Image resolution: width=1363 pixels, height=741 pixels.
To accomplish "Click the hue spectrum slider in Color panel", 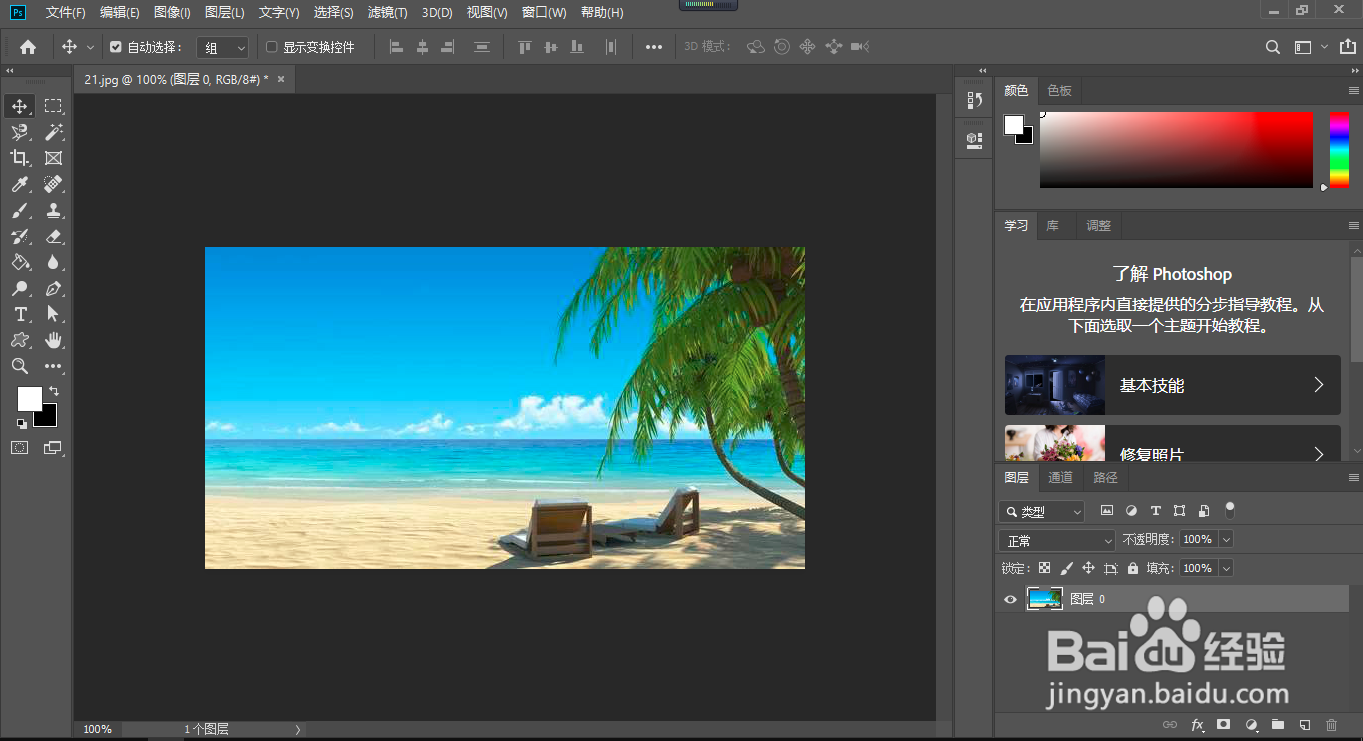I will 1339,150.
